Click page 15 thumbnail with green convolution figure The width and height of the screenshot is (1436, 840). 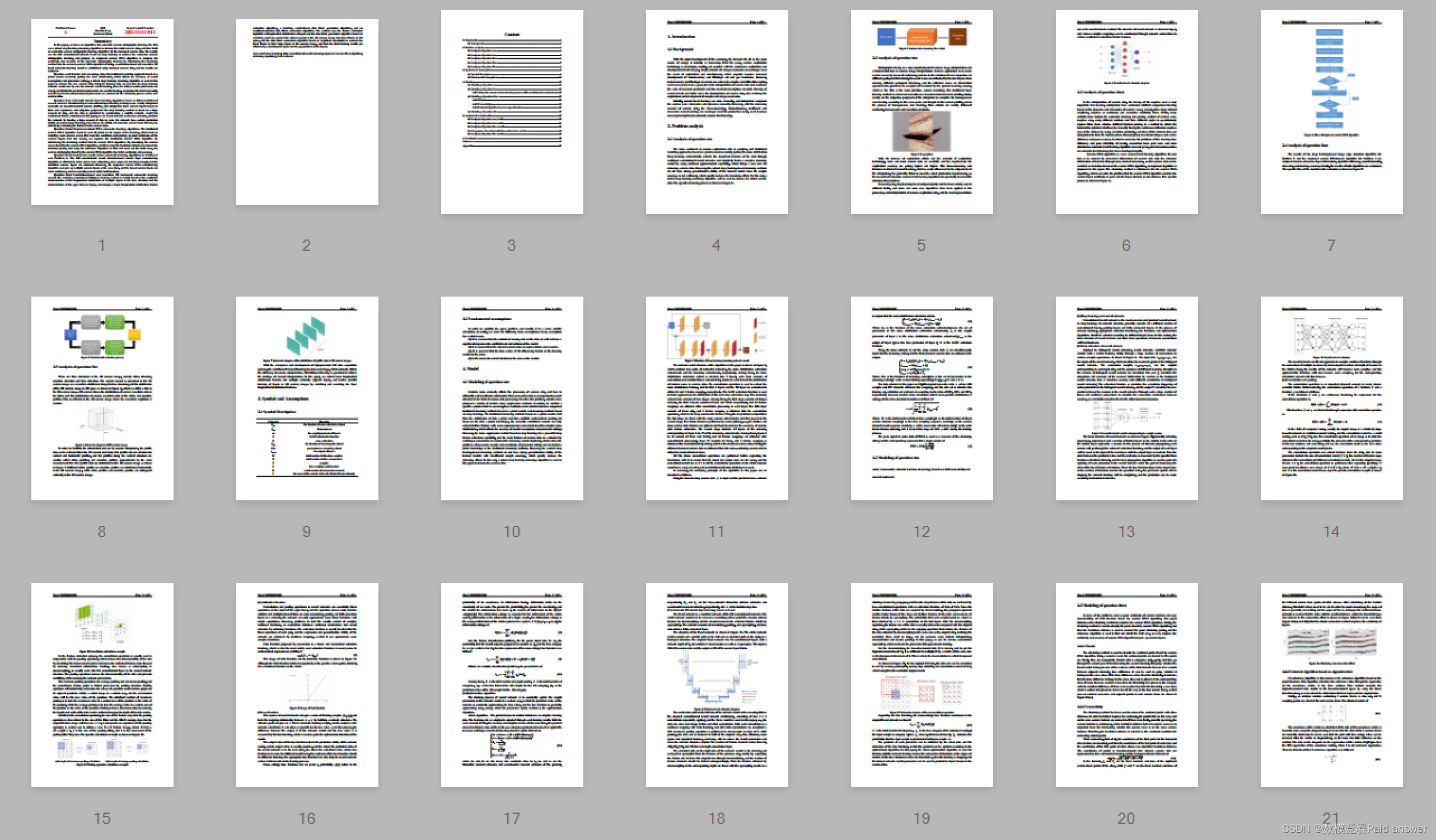(x=102, y=684)
